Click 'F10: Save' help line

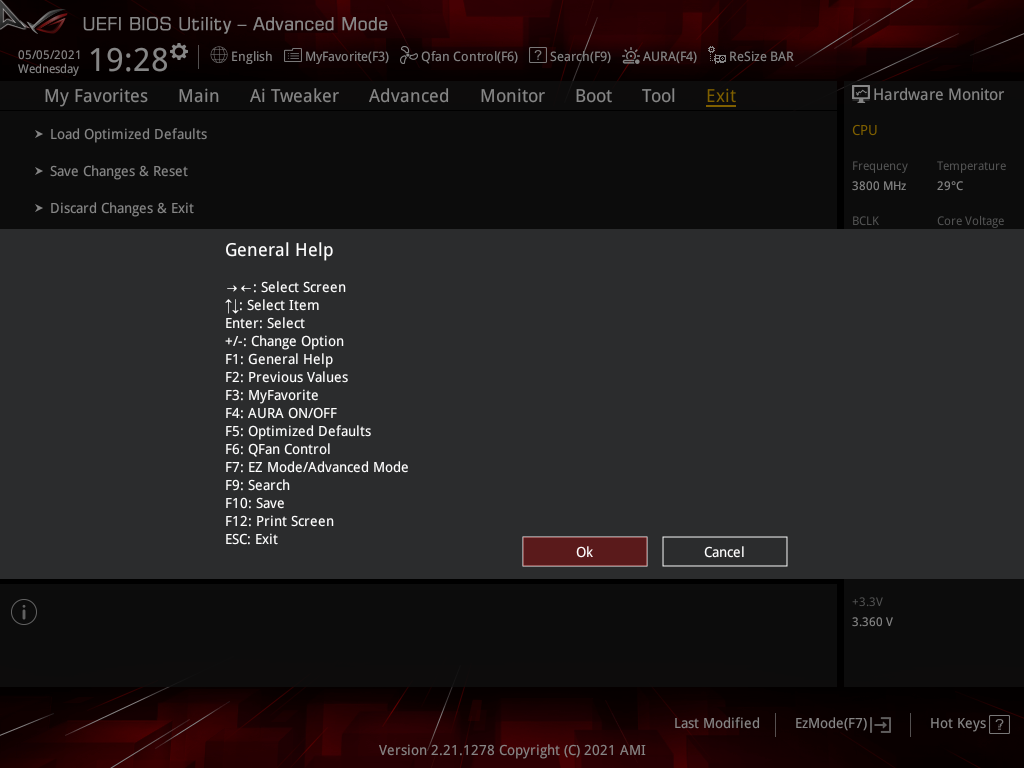click(255, 503)
